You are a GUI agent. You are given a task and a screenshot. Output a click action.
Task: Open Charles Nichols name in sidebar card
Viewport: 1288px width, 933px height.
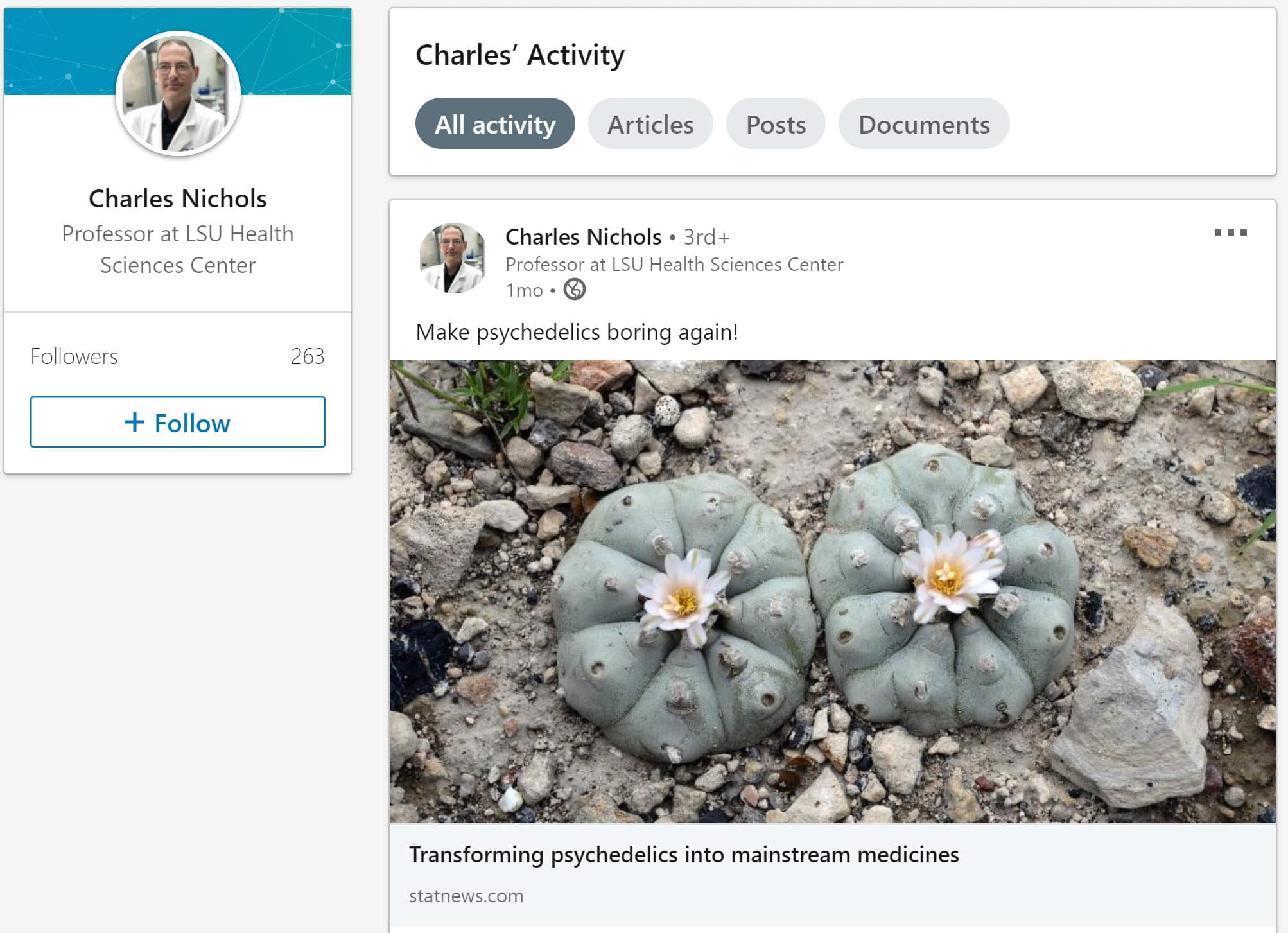[178, 198]
